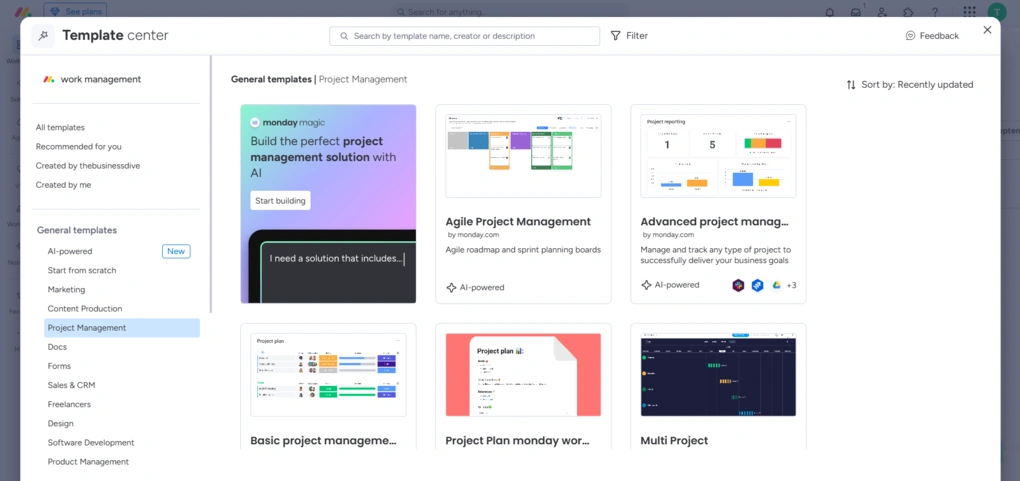The height and width of the screenshot is (481, 1020).
Task: Click the Agile Project Management title
Action: coord(518,222)
